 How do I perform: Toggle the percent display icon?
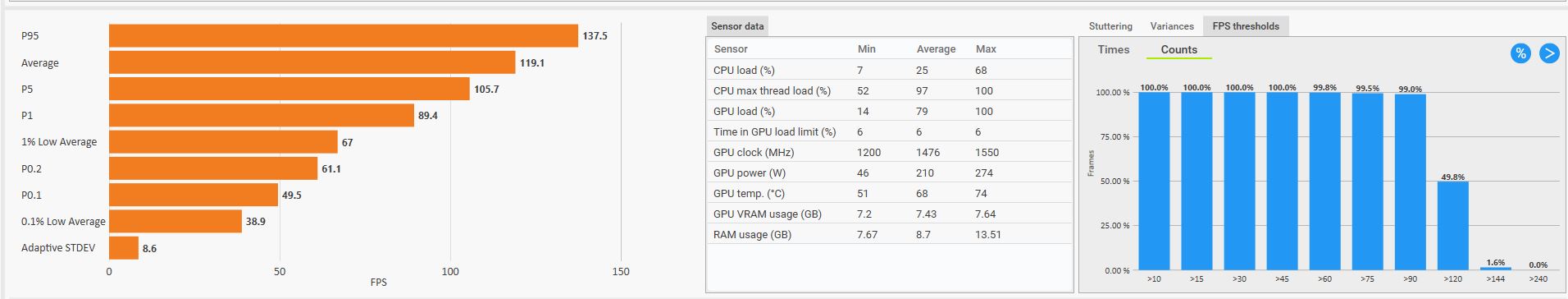[1520, 53]
